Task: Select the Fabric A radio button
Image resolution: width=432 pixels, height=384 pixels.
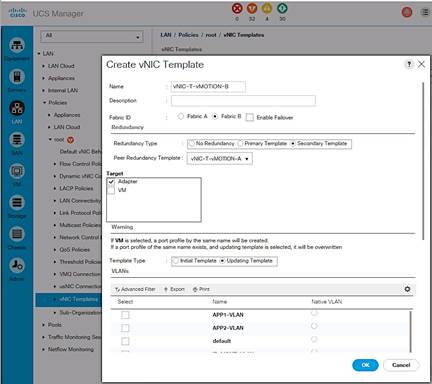Action: [181, 116]
